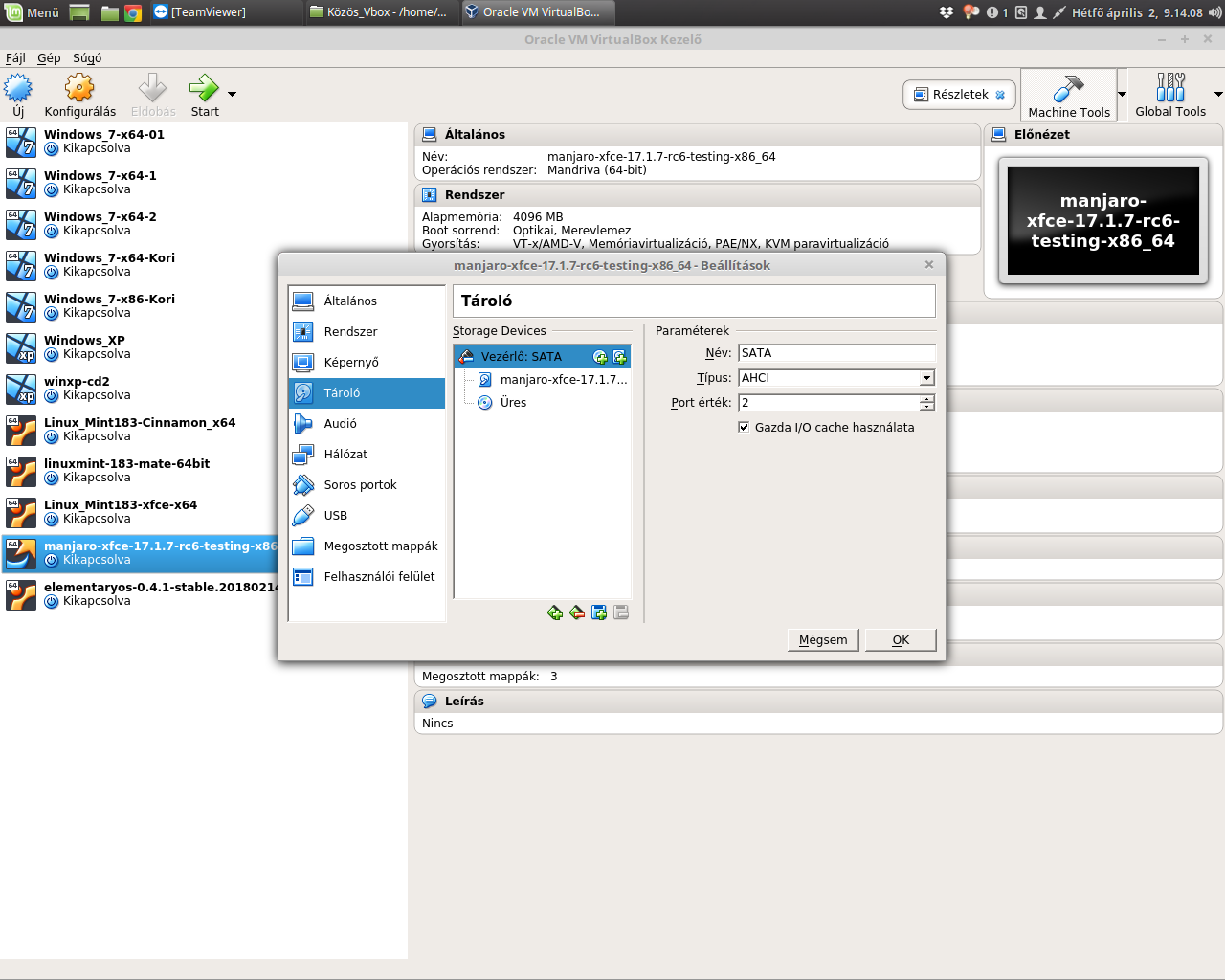Open the Képernyő settings category
This screenshot has height=980, width=1225.
click(367, 363)
